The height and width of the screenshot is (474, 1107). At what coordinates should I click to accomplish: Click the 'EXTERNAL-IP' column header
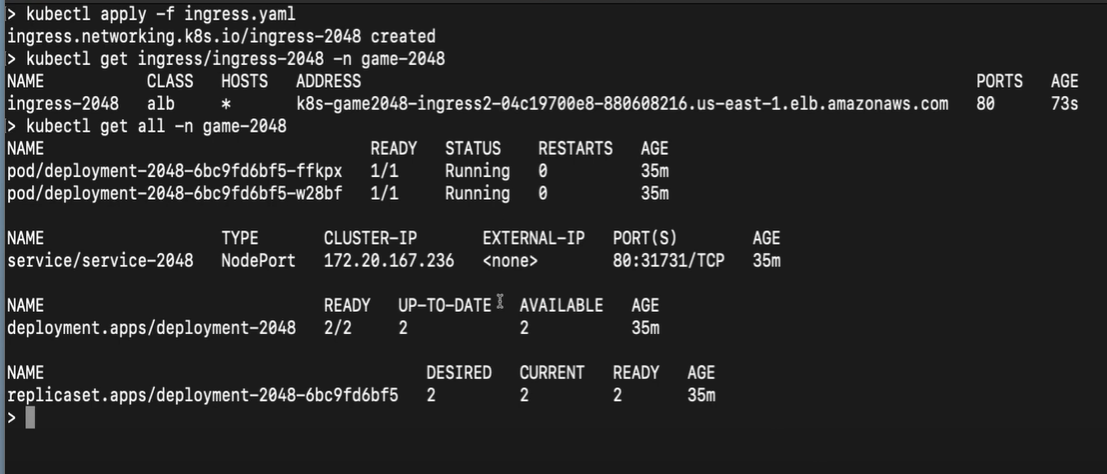pos(534,239)
